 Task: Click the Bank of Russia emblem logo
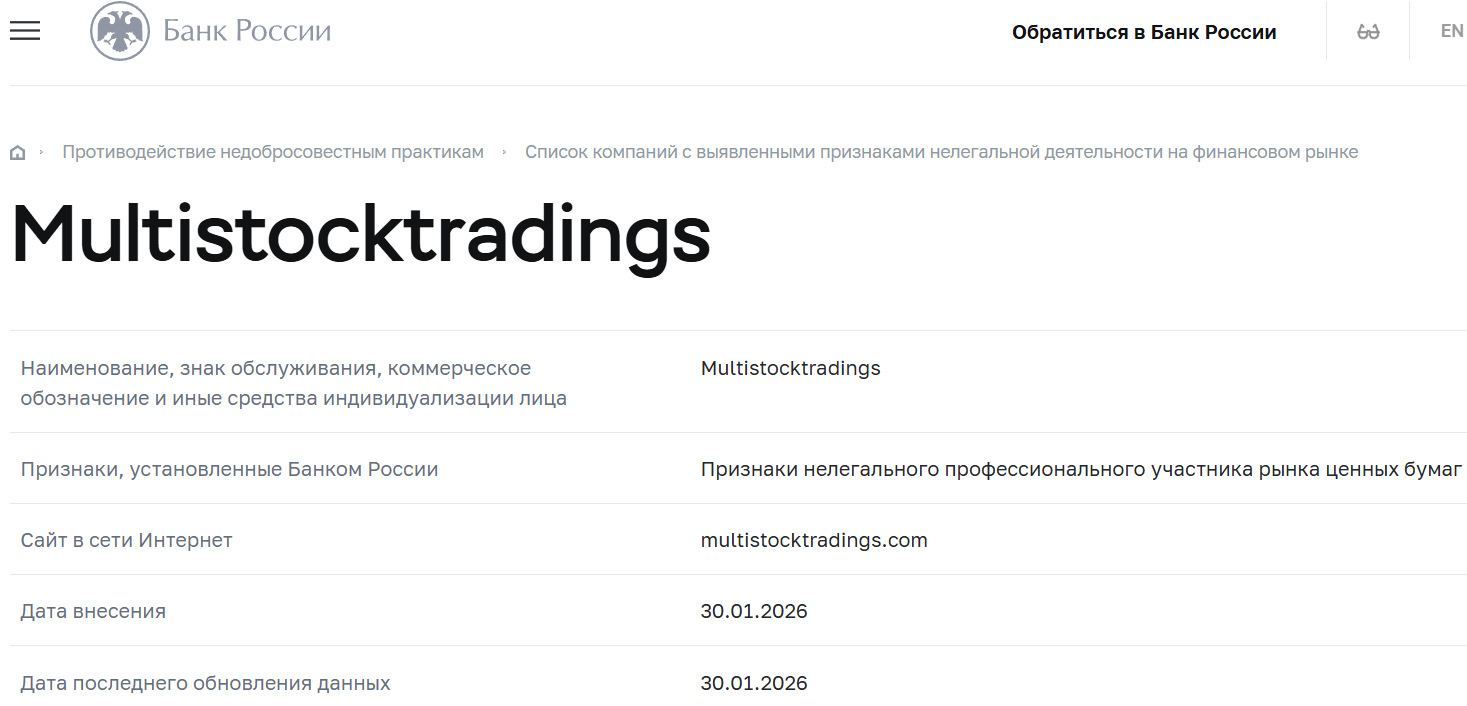coord(119,30)
